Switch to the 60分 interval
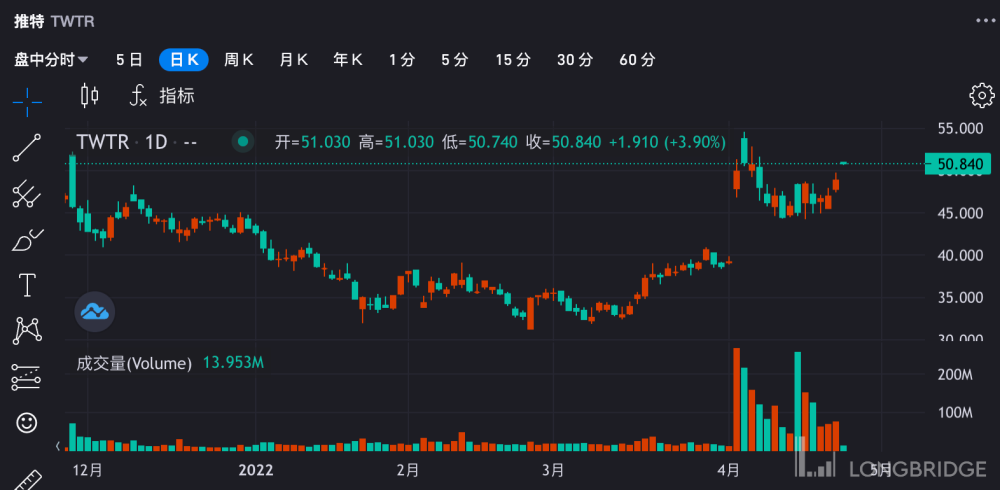The height and width of the screenshot is (490, 1000). 637,60
